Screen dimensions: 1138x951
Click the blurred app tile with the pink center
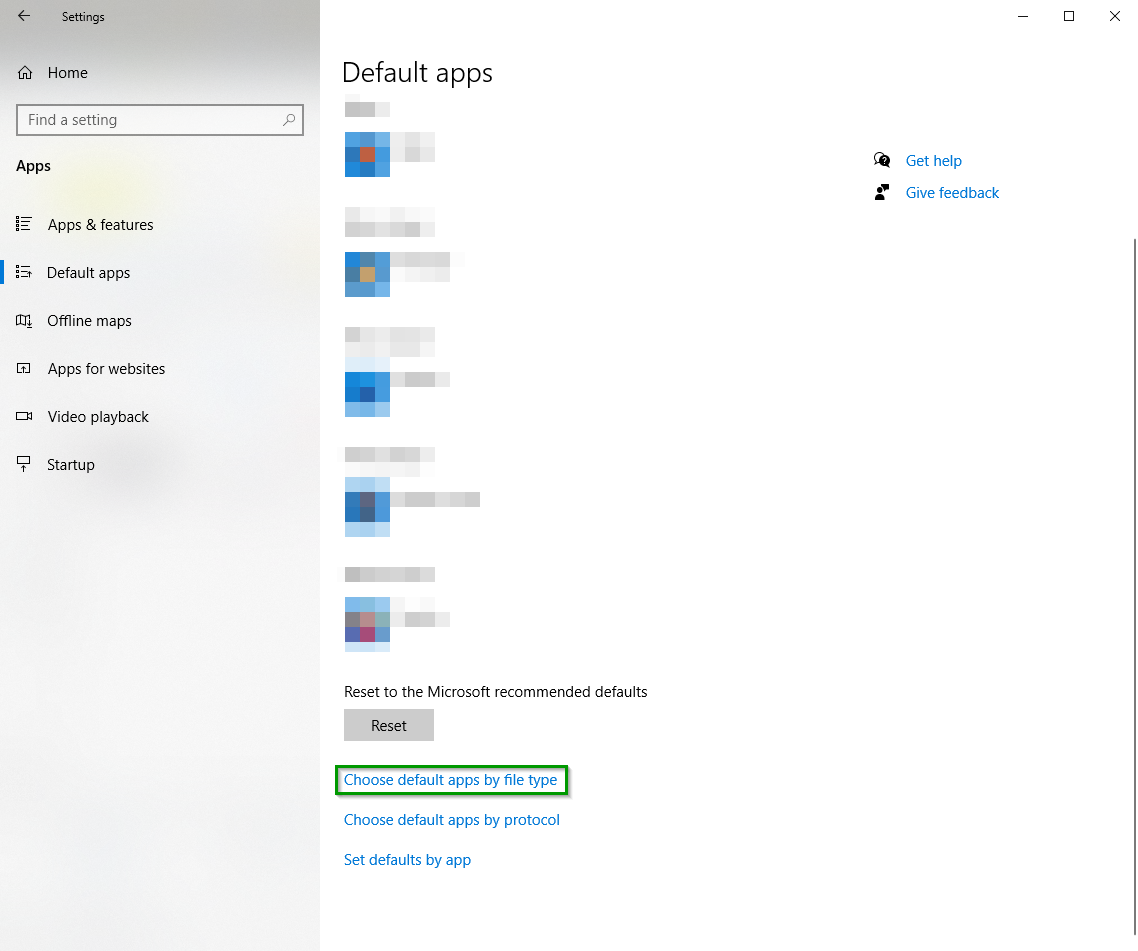click(x=367, y=625)
